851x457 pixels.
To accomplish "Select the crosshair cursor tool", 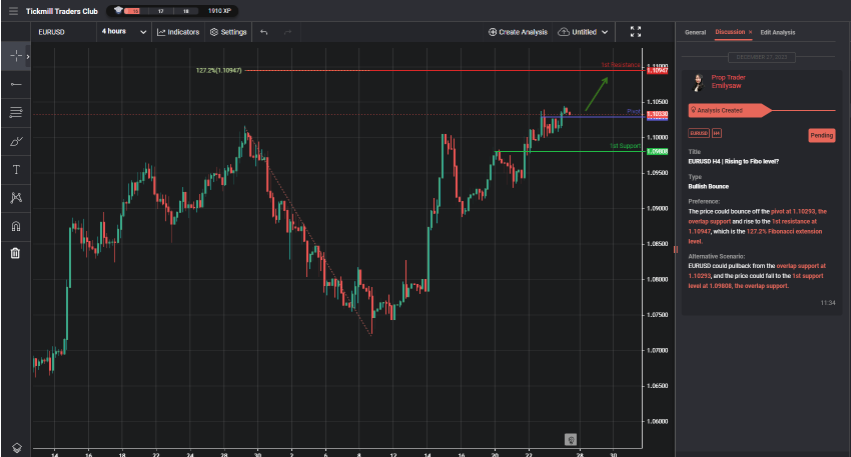I will click(x=16, y=56).
